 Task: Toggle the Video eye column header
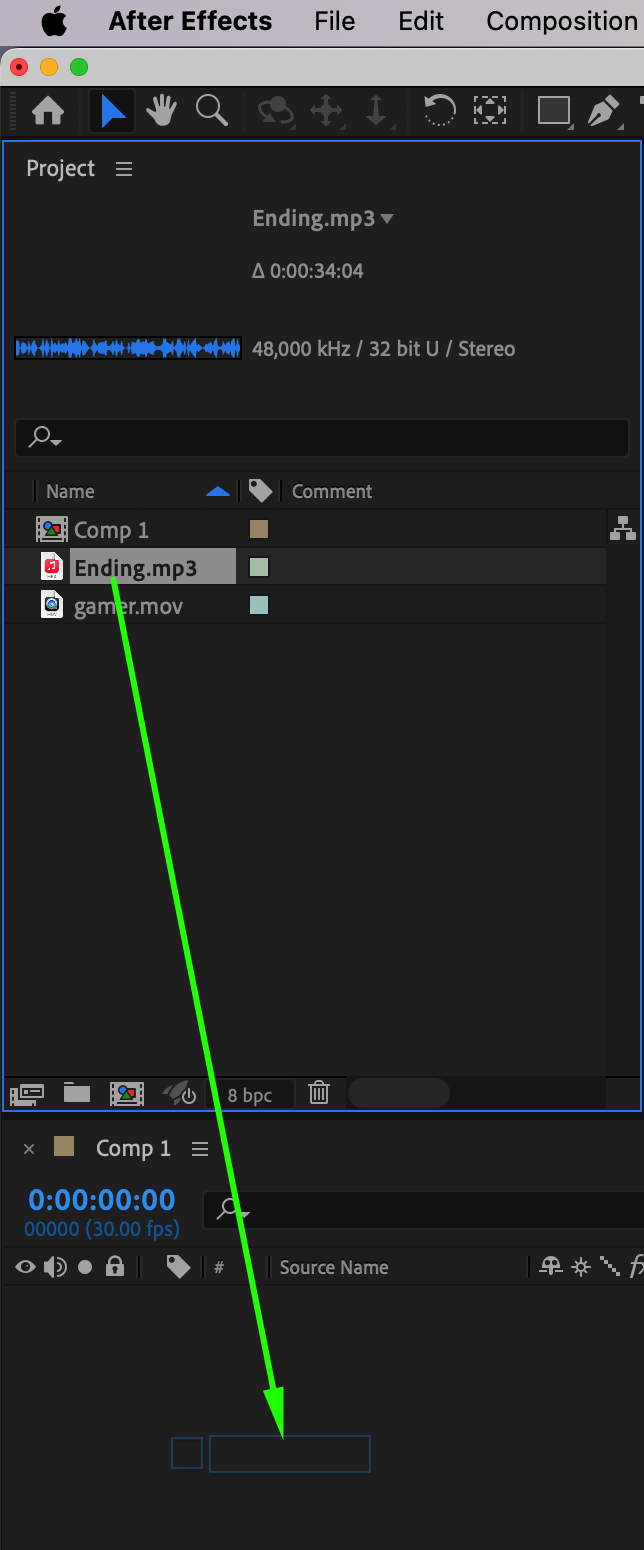26,1267
